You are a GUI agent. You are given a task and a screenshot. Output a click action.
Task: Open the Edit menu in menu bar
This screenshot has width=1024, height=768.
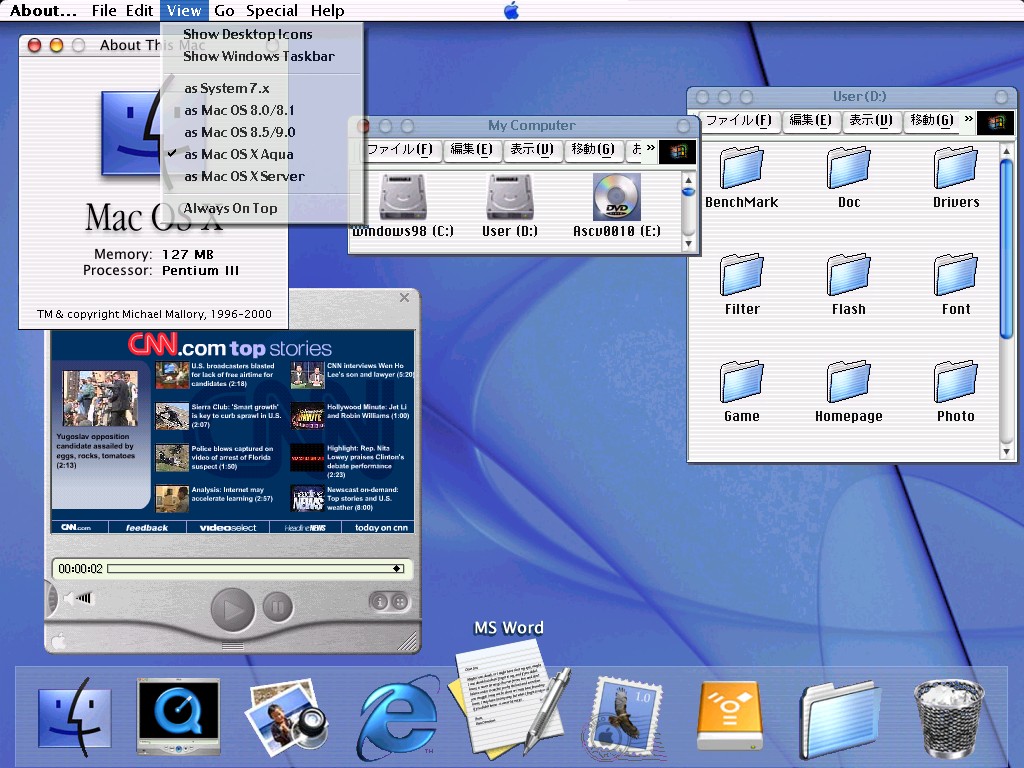139,10
